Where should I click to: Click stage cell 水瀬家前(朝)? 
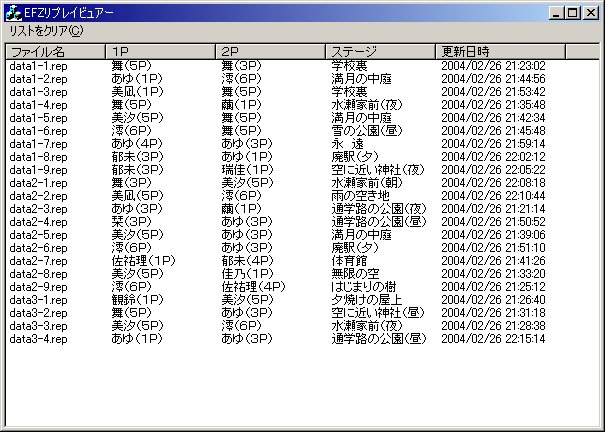tap(367, 183)
